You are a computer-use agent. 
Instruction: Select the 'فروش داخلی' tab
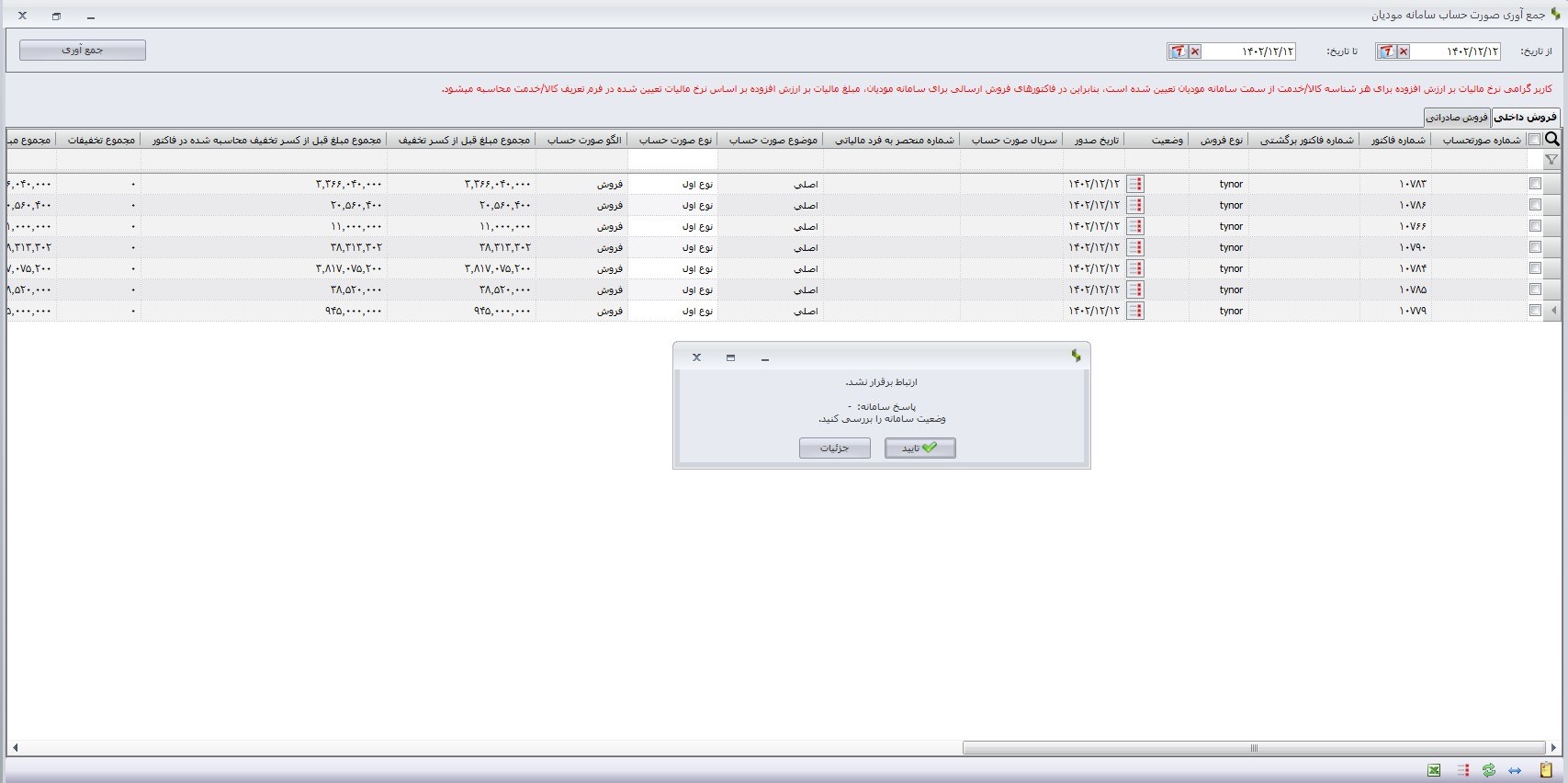(x=1525, y=118)
